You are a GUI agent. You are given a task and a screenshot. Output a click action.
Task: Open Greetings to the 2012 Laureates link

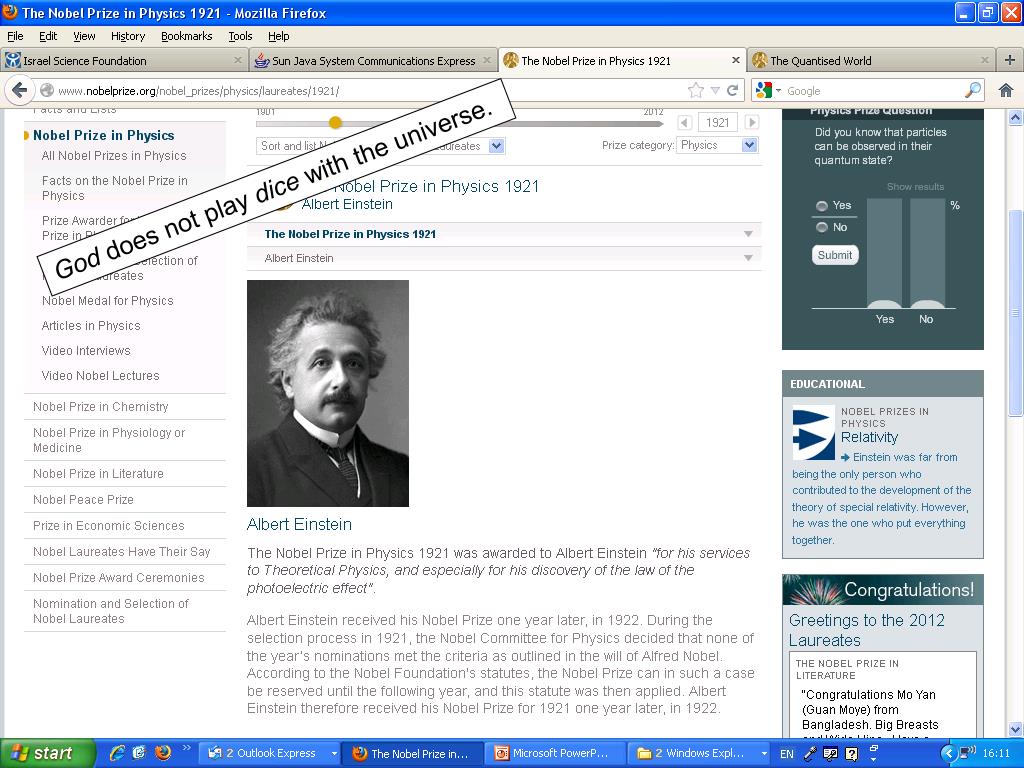tap(867, 630)
